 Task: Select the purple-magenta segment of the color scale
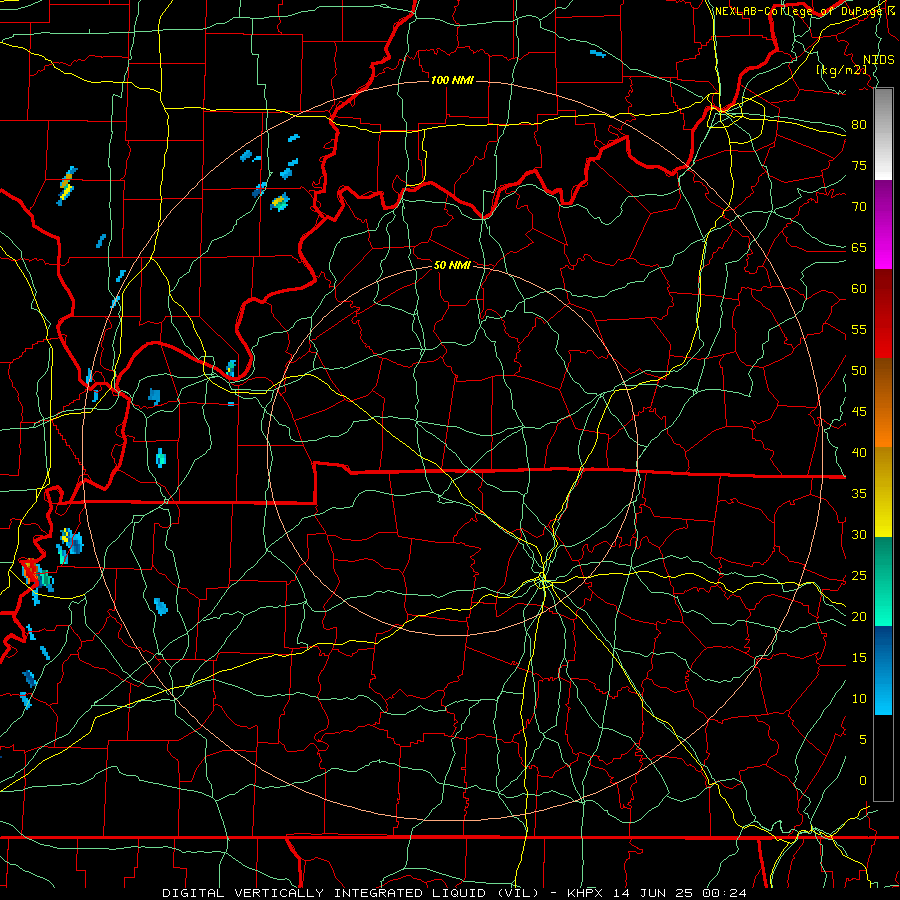click(883, 224)
